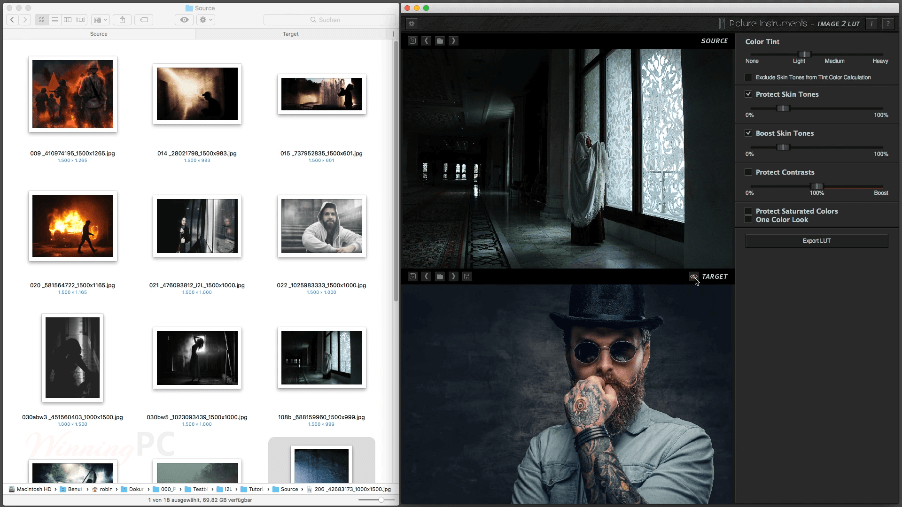Select the vertical dark silhouette thumbnail 030sbw3

click(72, 357)
